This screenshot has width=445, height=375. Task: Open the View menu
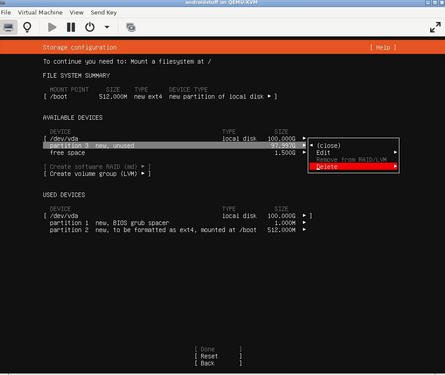click(x=76, y=12)
